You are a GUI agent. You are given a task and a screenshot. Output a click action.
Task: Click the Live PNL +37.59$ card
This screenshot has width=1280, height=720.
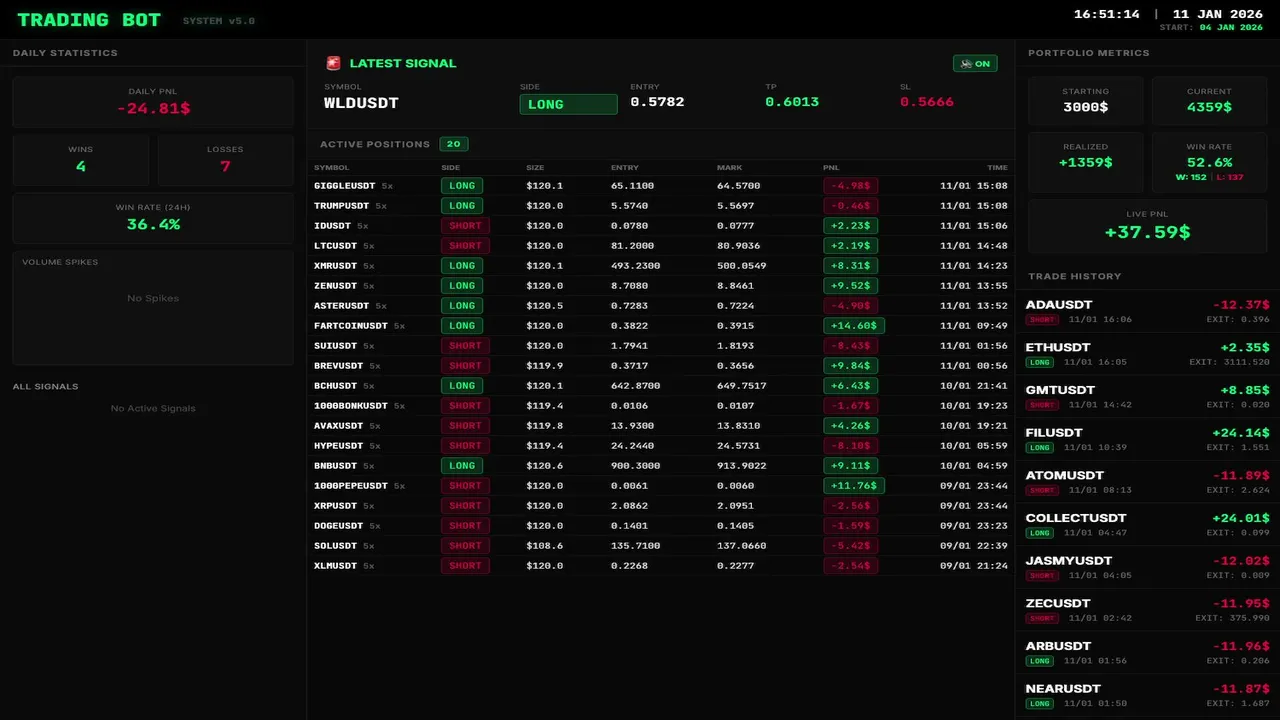pyautogui.click(x=1147, y=226)
